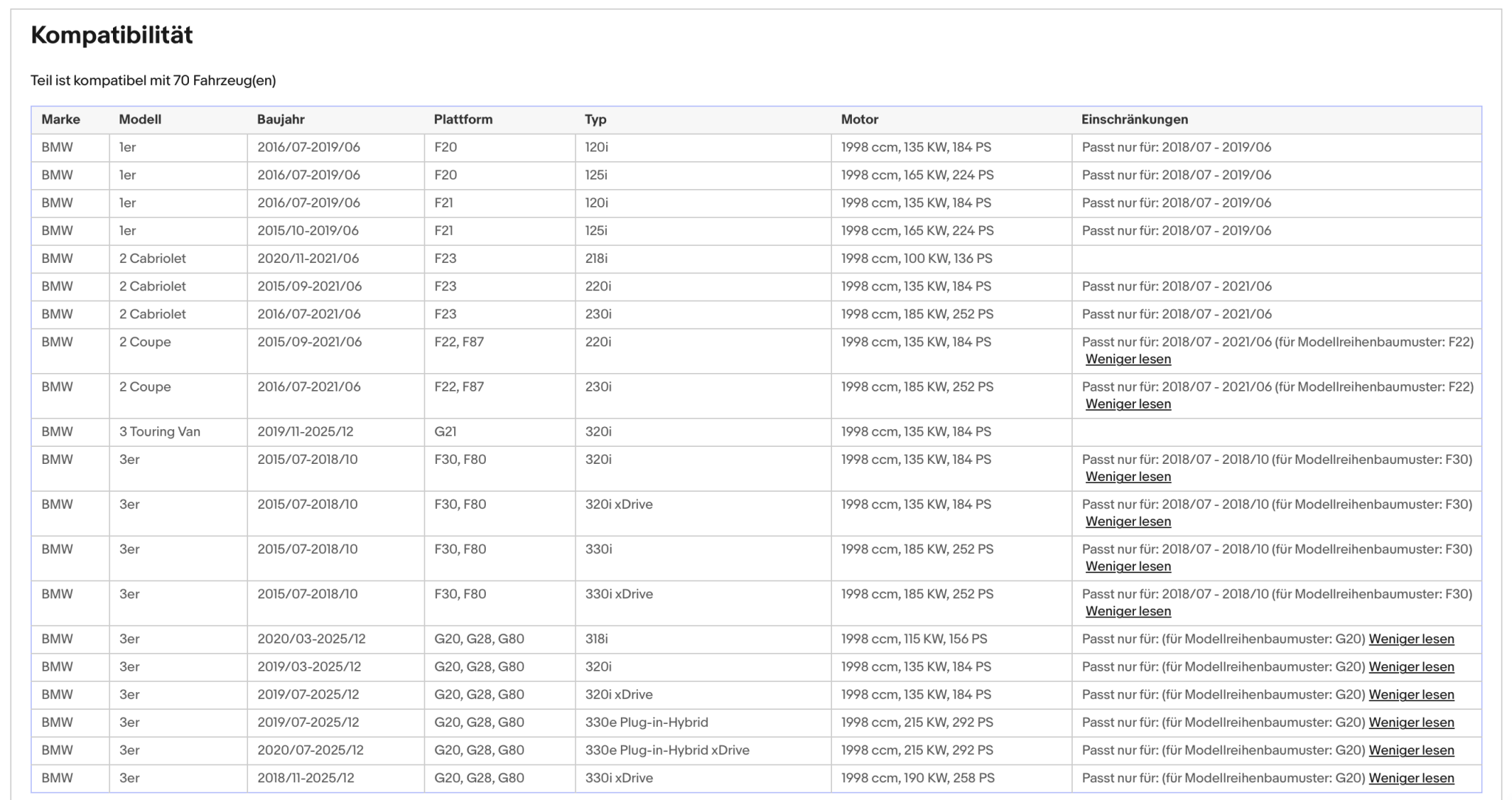Click Weniger lesen for 330e Plug-in-Hybrid xDrive
Image resolution: width=1512 pixels, height=800 pixels.
[x=1411, y=751]
